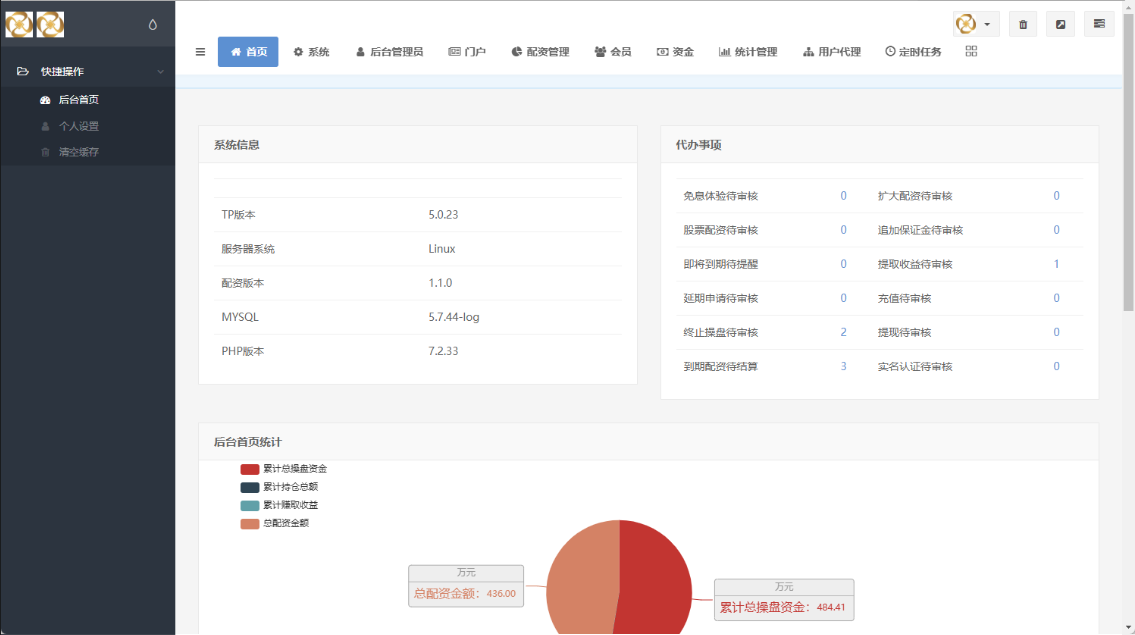Click the droplet theme icon in sidebar header
The width and height of the screenshot is (1135, 635).
(x=153, y=25)
